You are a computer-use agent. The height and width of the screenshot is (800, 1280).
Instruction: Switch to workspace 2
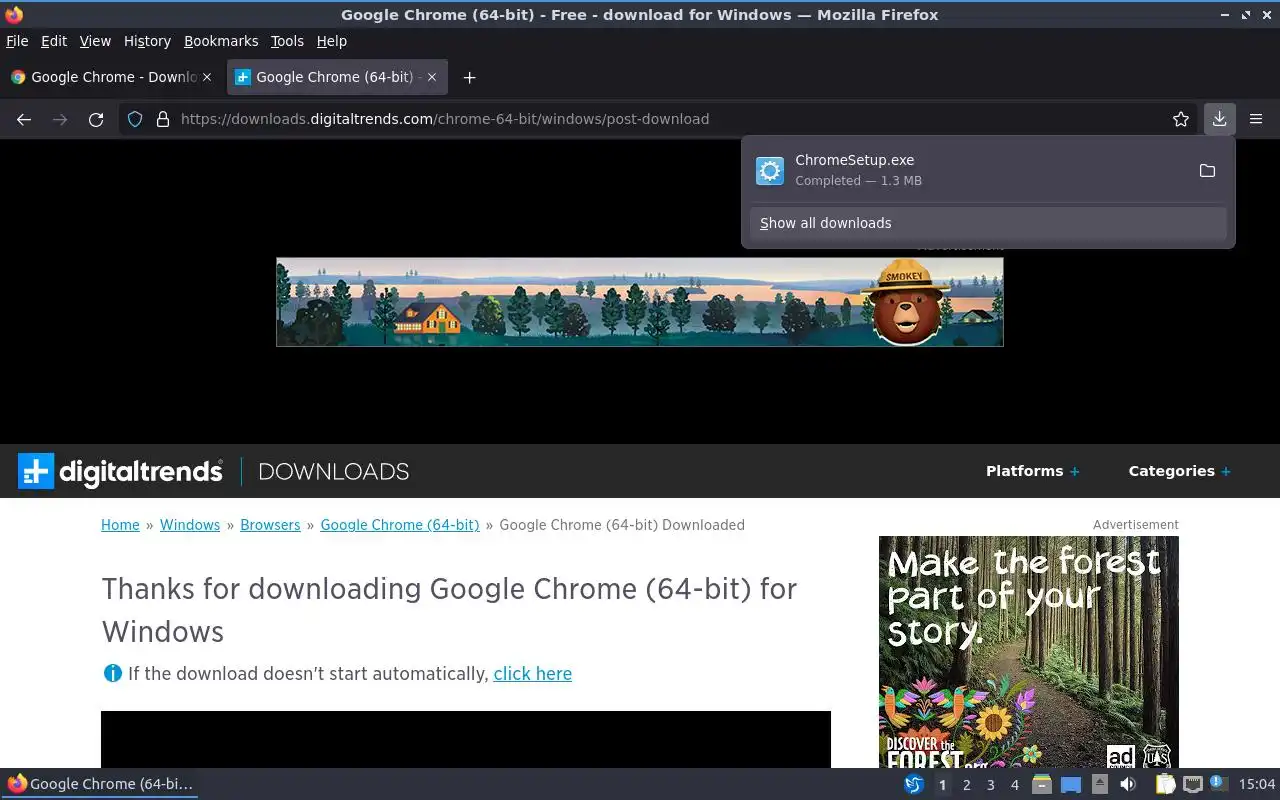point(967,785)
